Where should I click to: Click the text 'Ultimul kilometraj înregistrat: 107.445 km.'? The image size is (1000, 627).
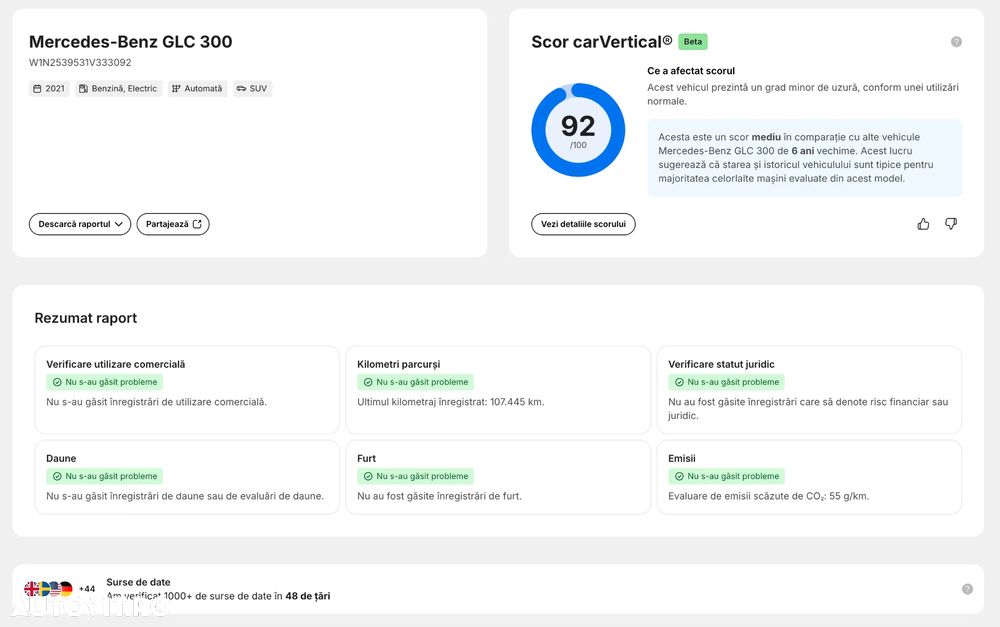(451, 402)
